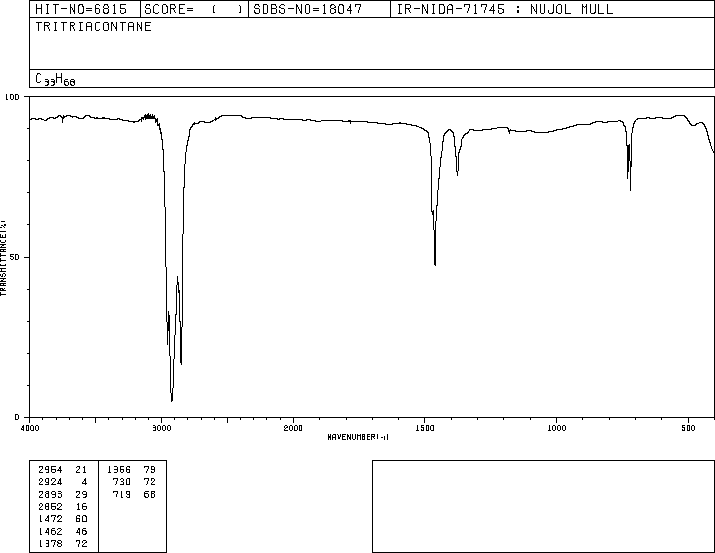Click the 4000 wavenumber axis label
This screenshot has height=553, width=715.
click(30, 428)
